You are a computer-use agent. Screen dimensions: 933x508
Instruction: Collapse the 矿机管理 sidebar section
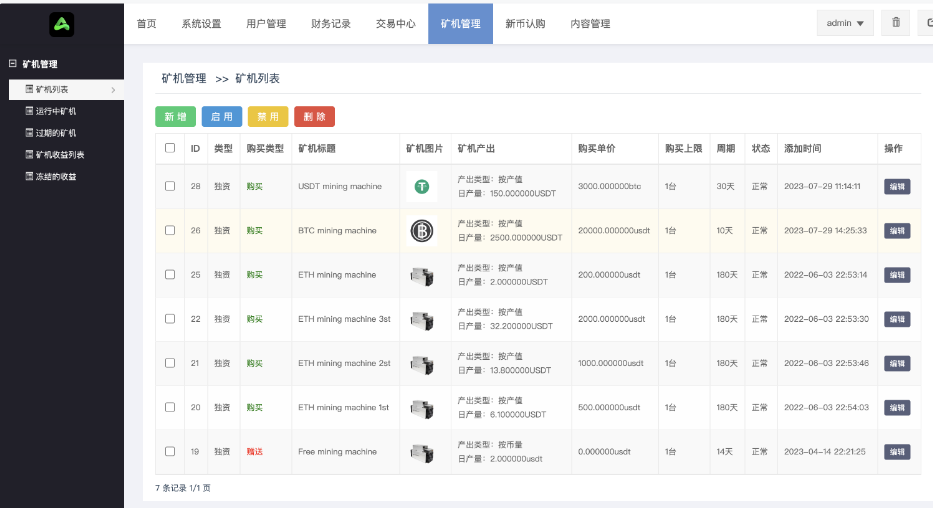(x=13, y=64)
